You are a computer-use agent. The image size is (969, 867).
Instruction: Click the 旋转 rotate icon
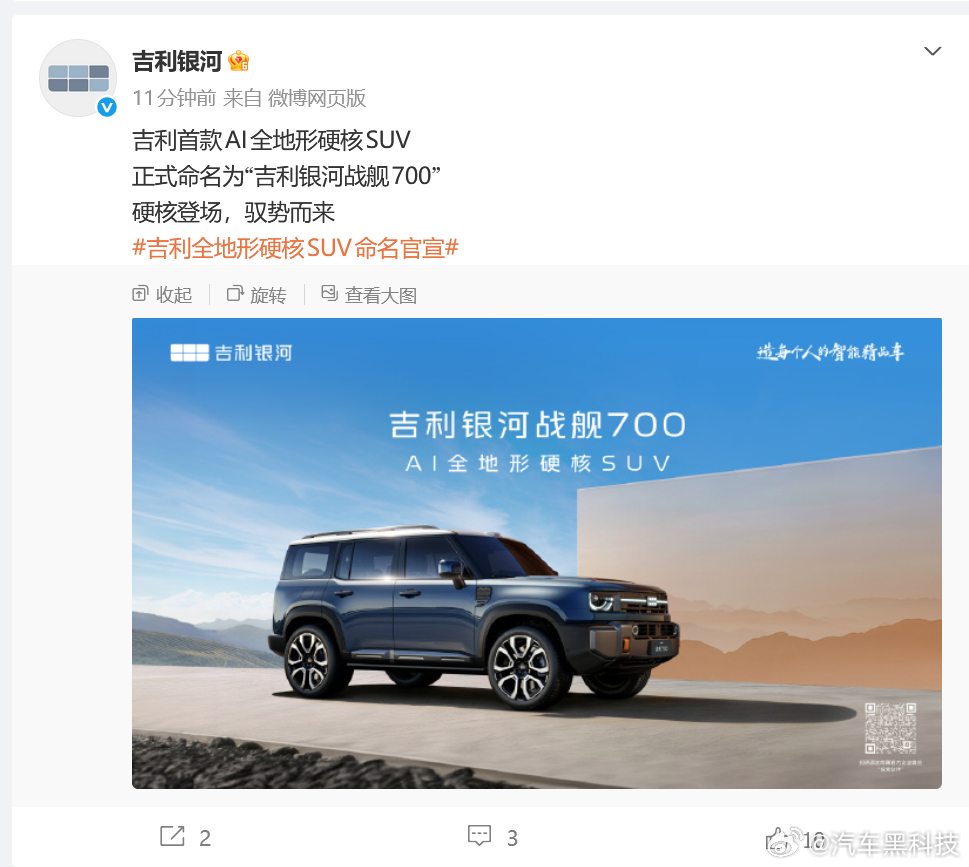point(235,294)
